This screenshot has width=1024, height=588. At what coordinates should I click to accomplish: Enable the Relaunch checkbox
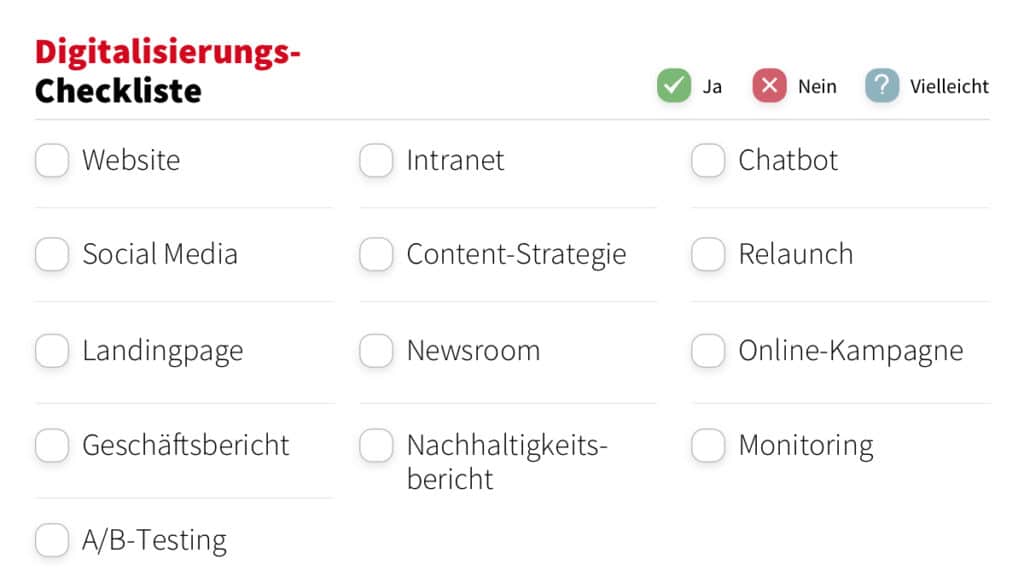[708, 253]
